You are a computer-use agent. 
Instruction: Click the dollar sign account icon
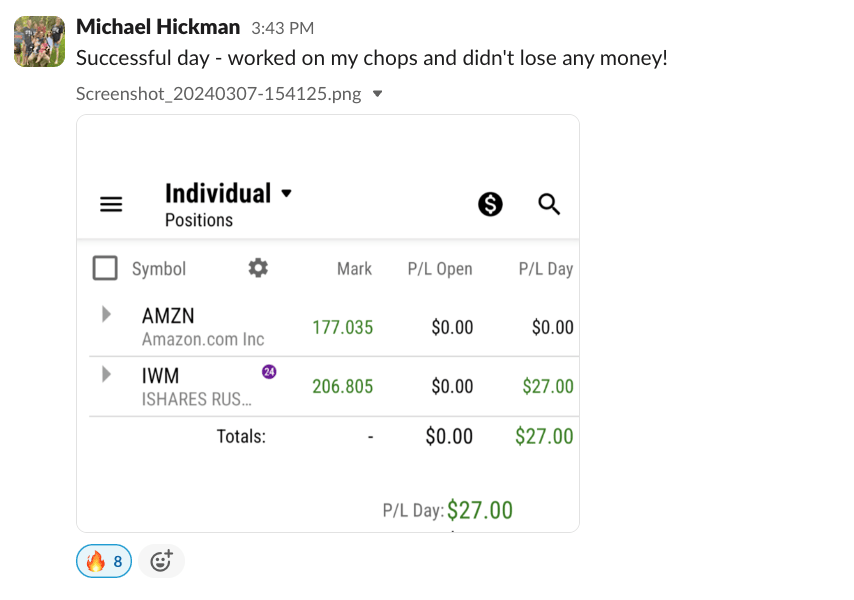(490, 204)
